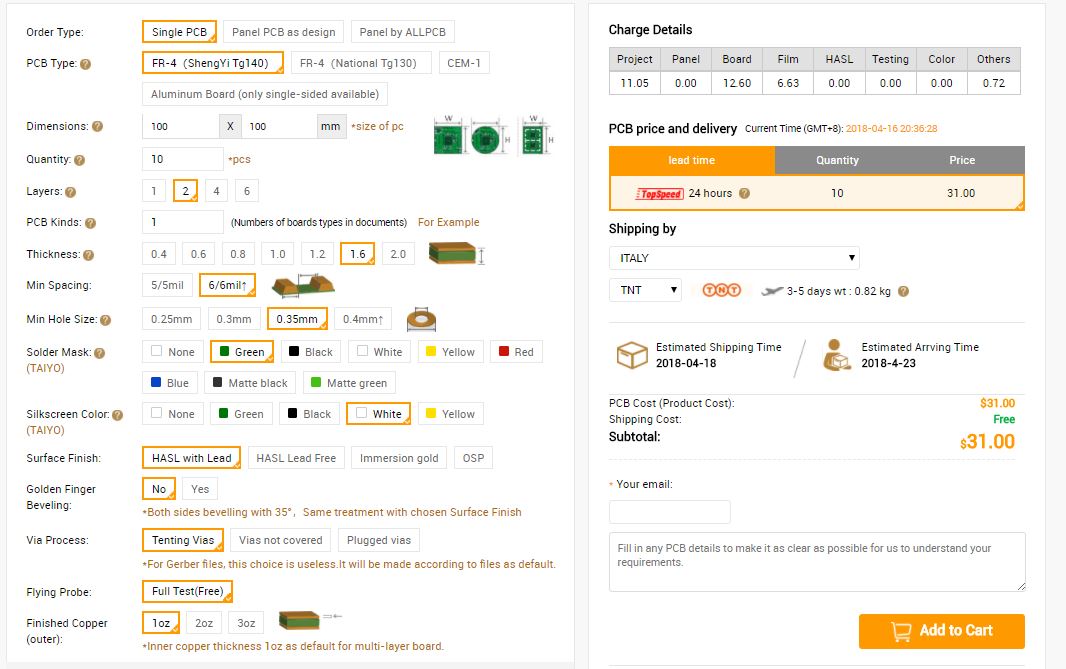Click the help icon beside PCB Type

(86, 64)
